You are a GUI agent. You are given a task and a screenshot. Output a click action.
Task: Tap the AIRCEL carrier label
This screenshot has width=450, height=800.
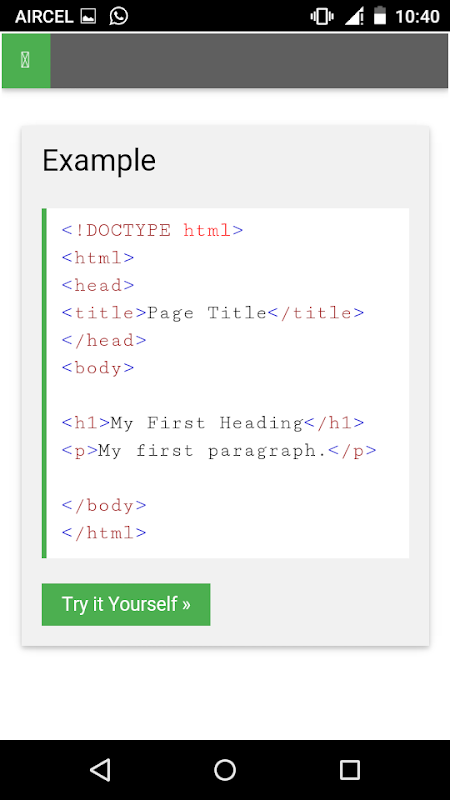(44, 17)
